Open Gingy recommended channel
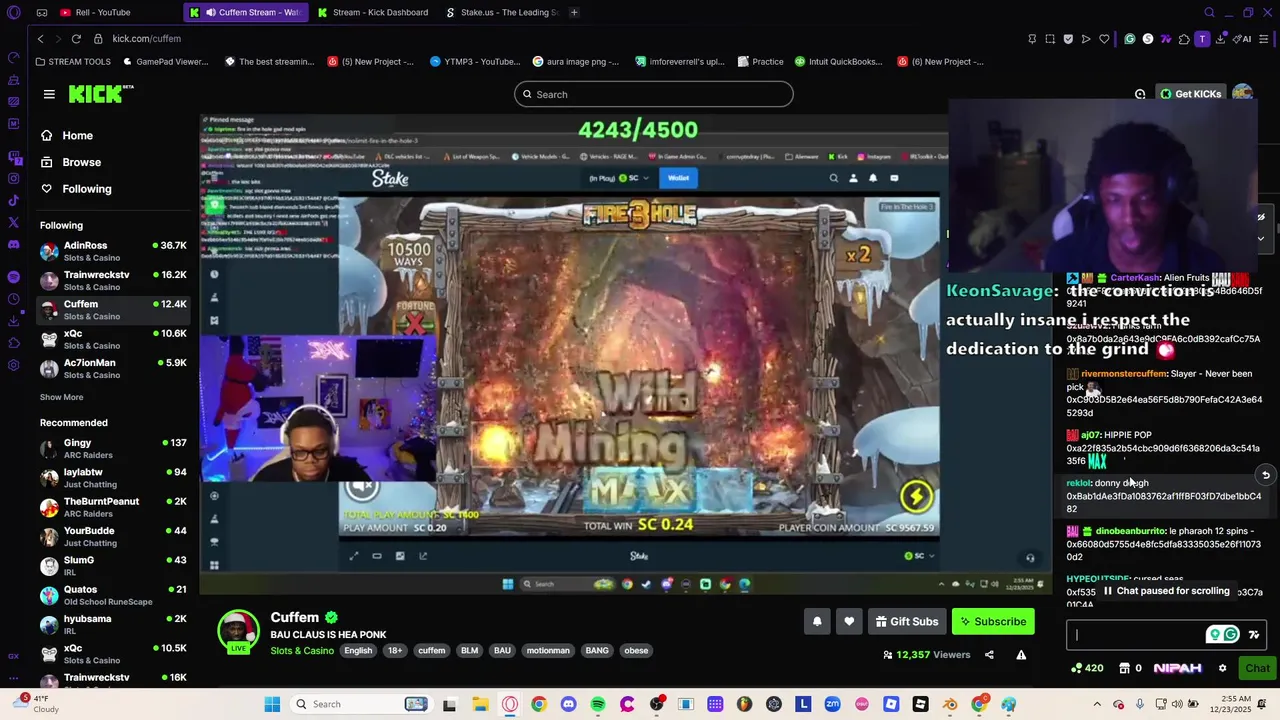The height and width of the screenshot is (720, 1280). pyautogui.click(x=113, y=448)
